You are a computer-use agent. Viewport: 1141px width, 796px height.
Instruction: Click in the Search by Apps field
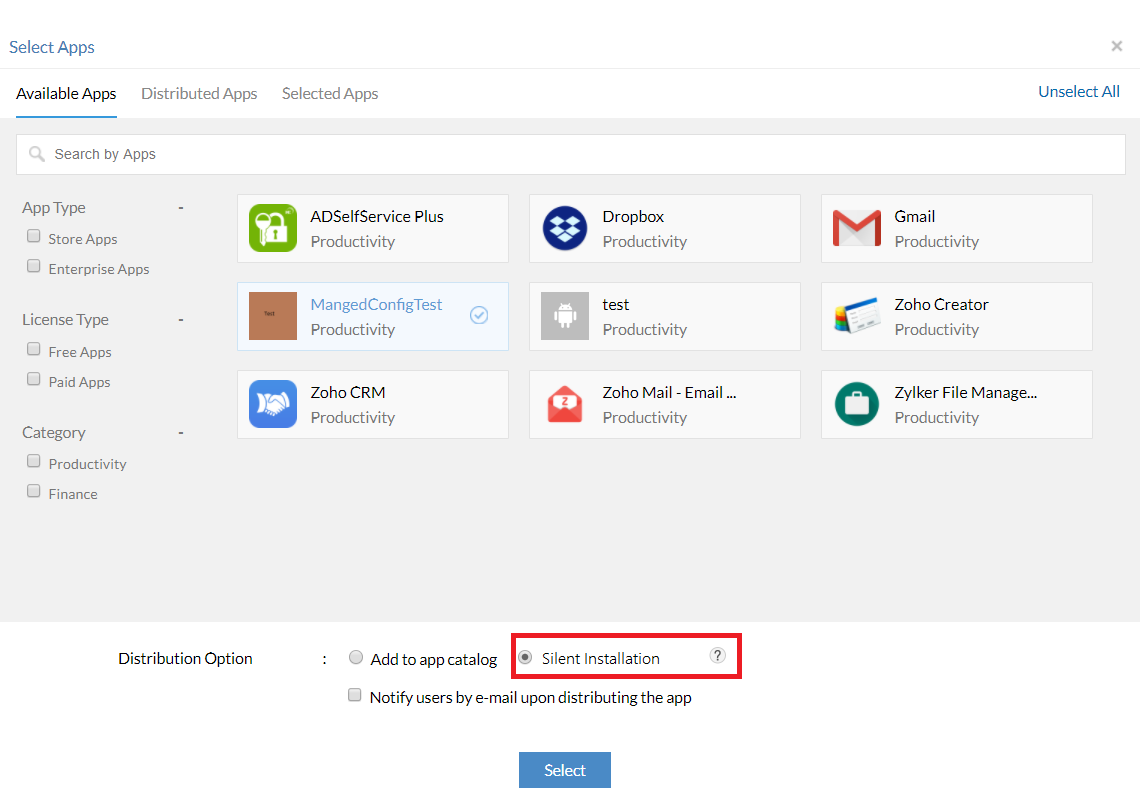570,154
